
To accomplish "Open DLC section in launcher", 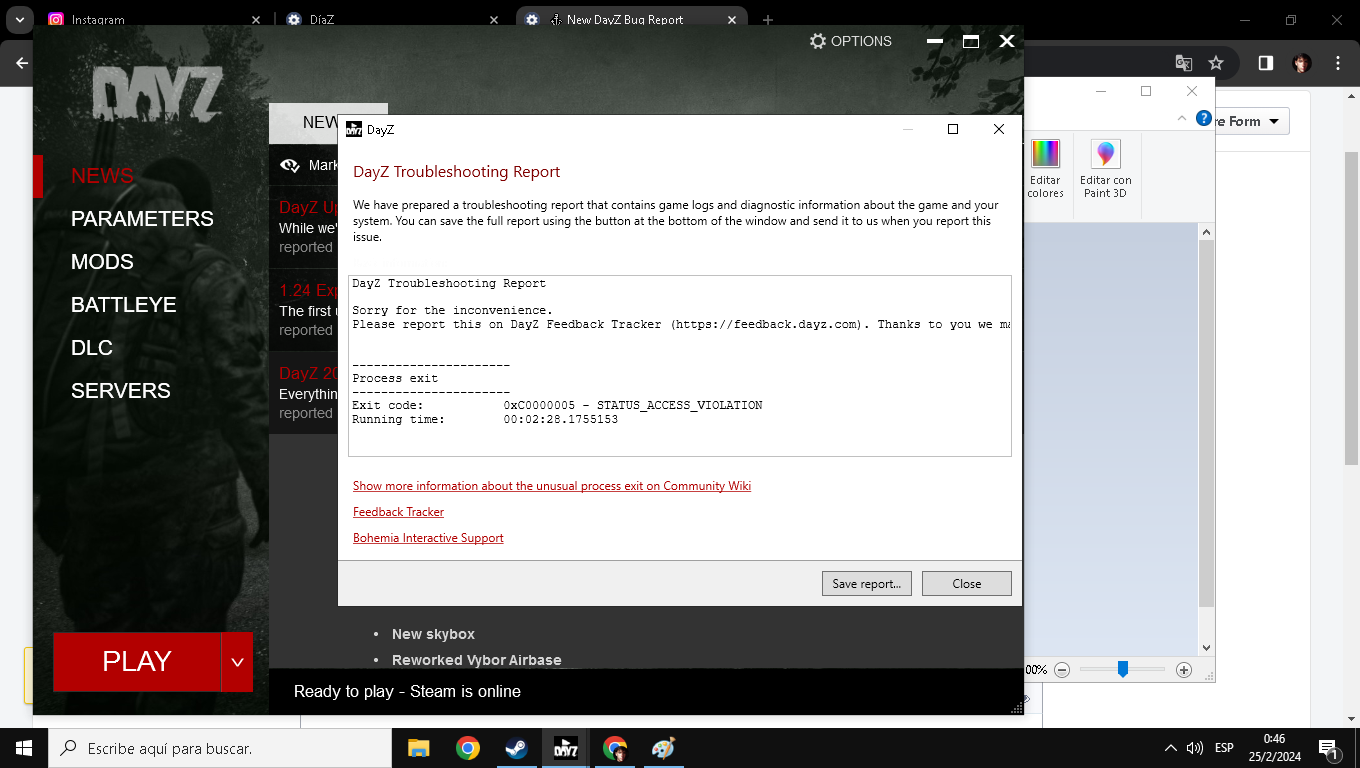I will pyautogui.click(x=92, y=348).
